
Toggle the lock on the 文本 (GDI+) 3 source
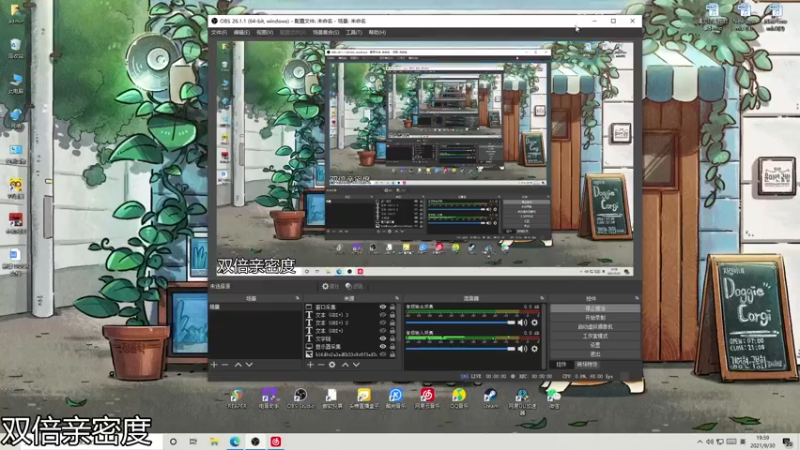coord(392,315)
